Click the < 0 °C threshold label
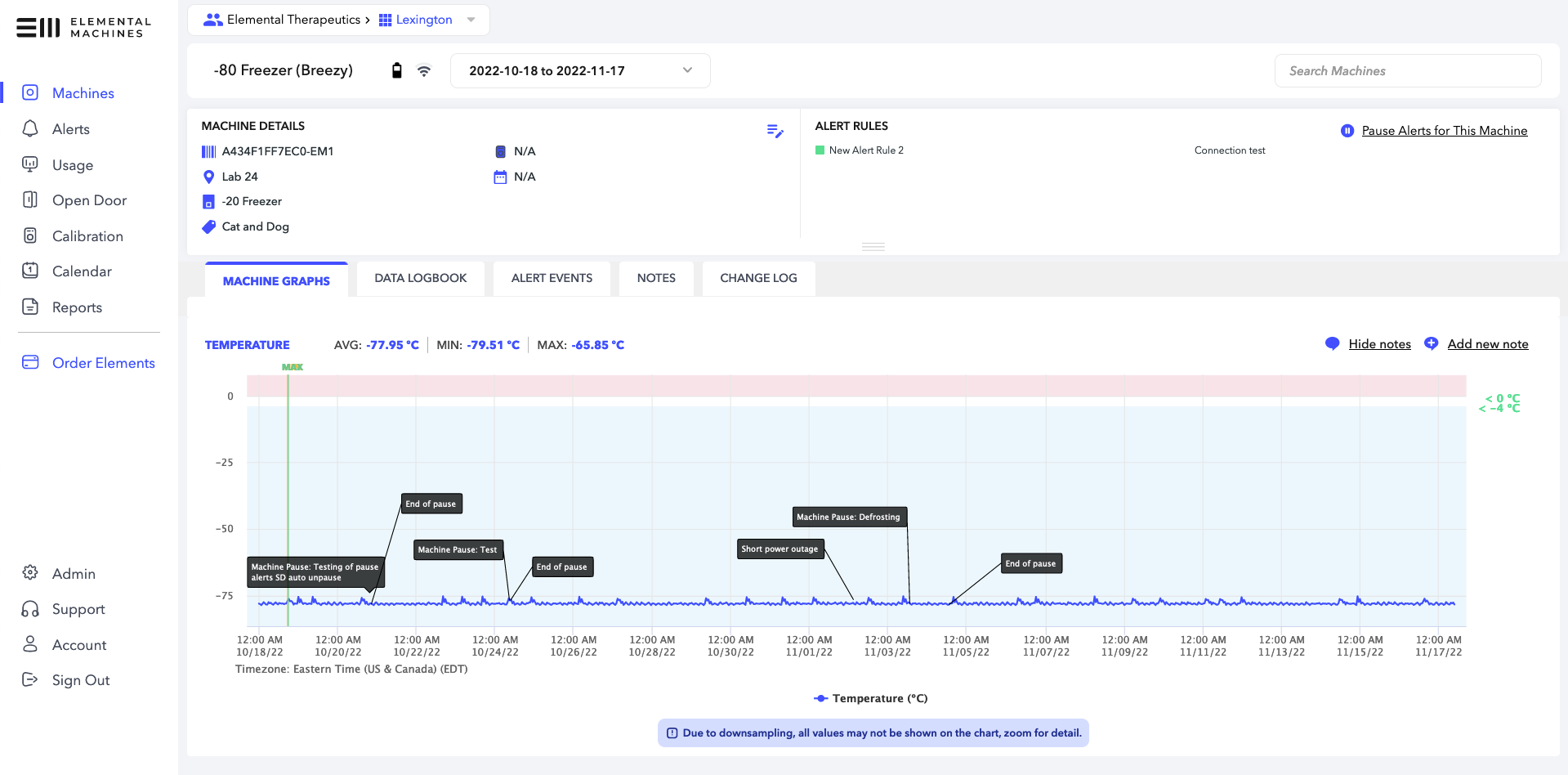 click(x=1503, y=398)
